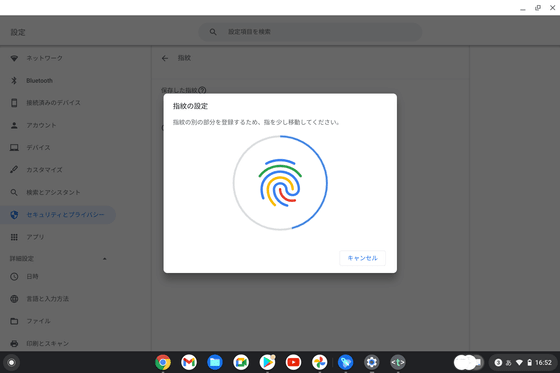Click the search field 設定項目を検索

310,32
